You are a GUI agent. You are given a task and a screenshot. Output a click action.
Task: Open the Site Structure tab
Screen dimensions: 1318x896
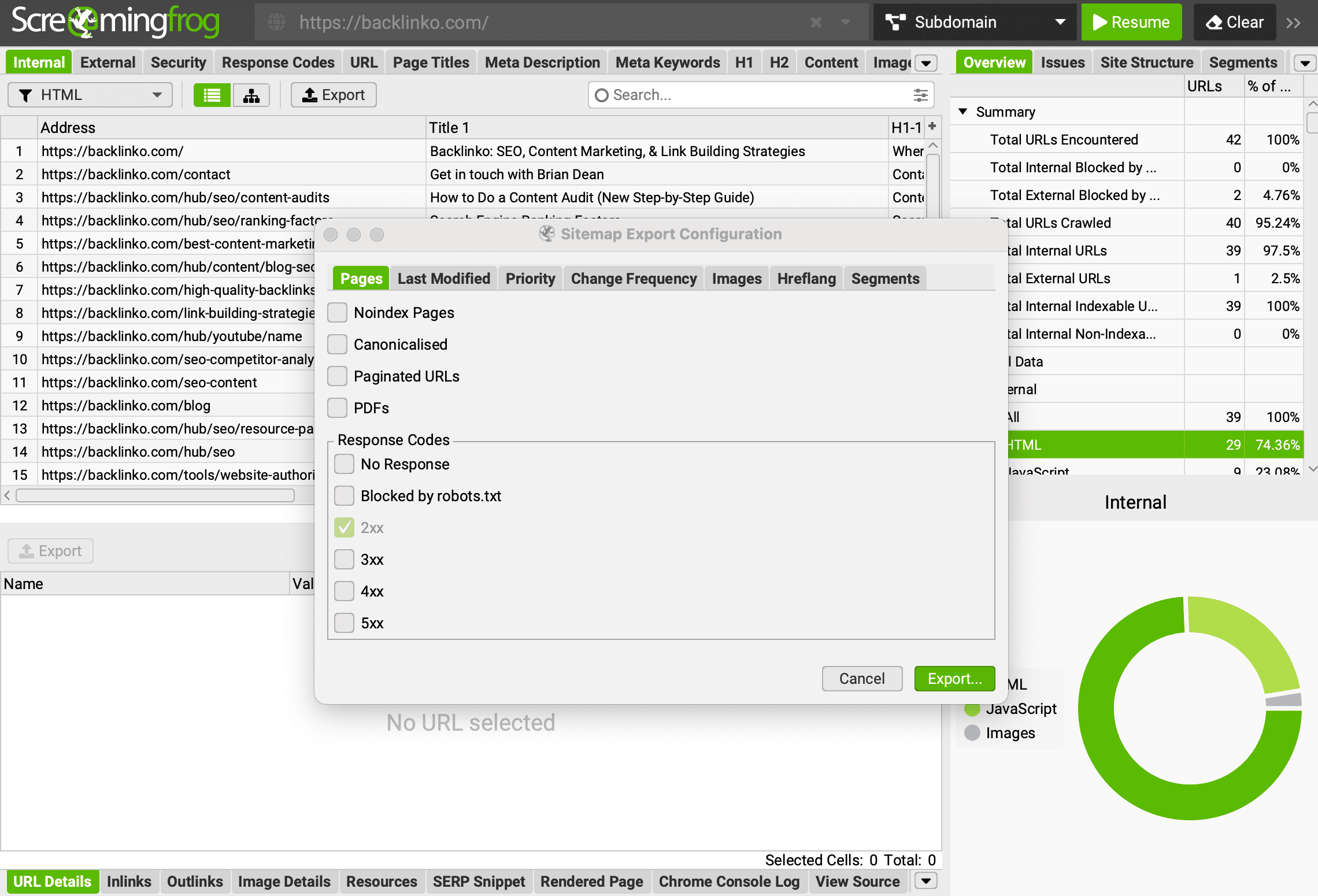pyautogui.click(x=1146, y=62)
